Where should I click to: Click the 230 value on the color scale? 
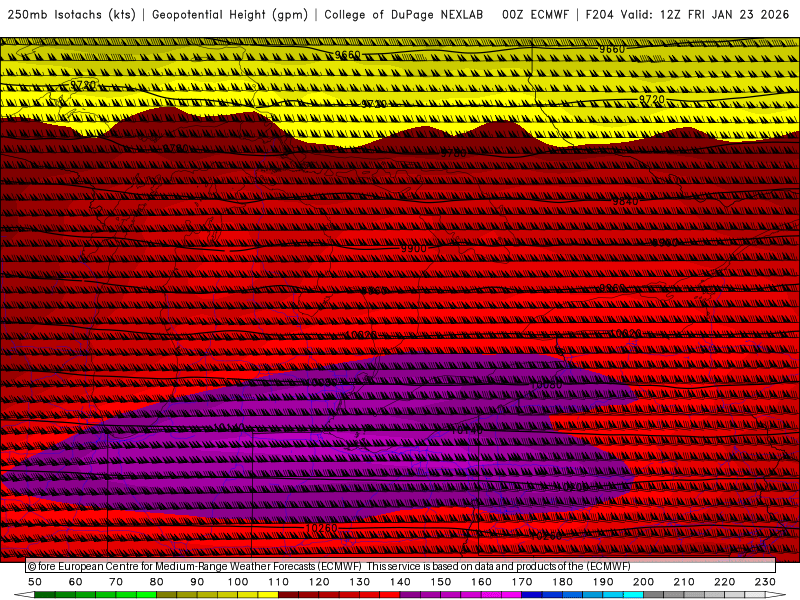coord(765,582)
